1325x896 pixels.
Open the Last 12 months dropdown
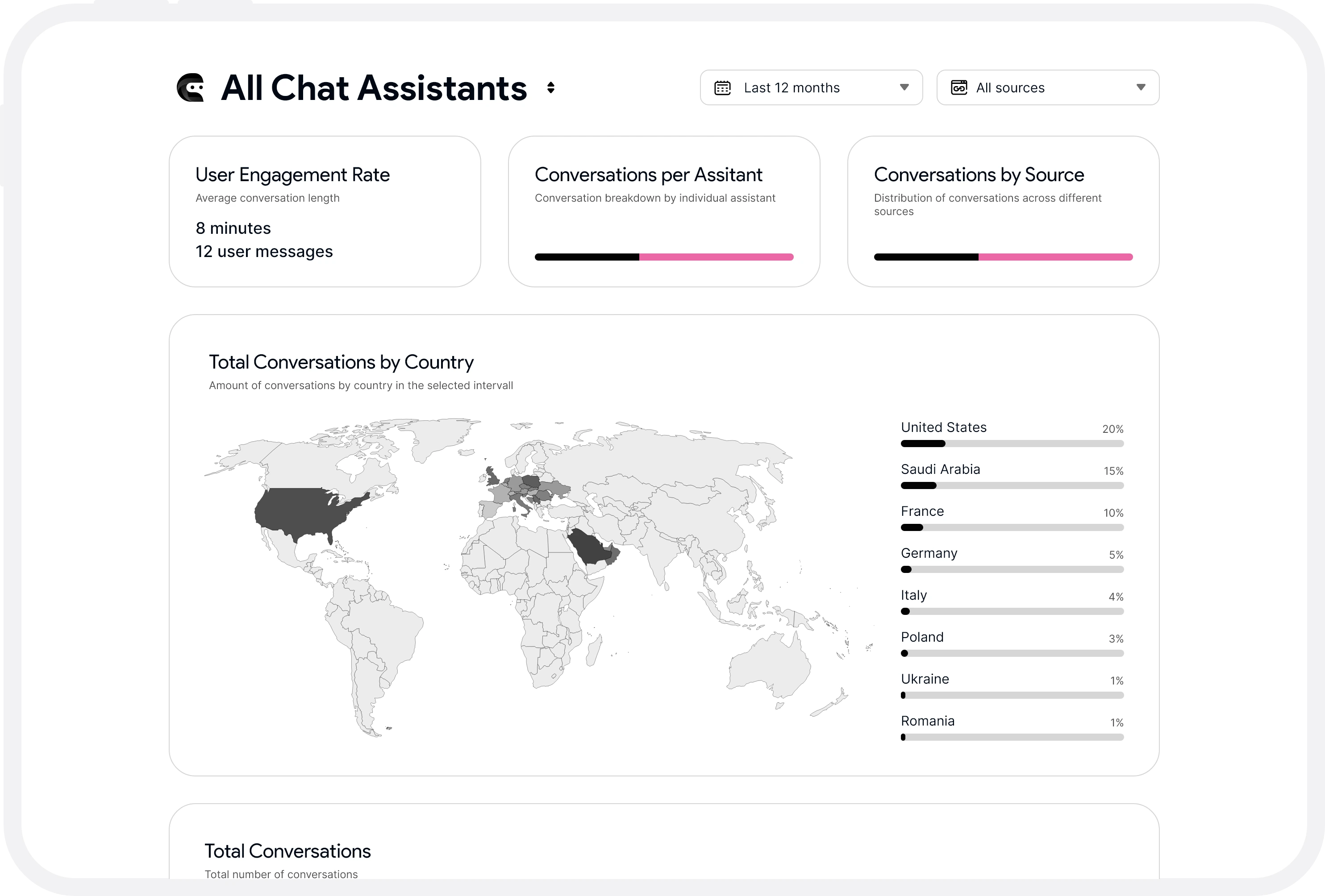[x=811, y=88]
